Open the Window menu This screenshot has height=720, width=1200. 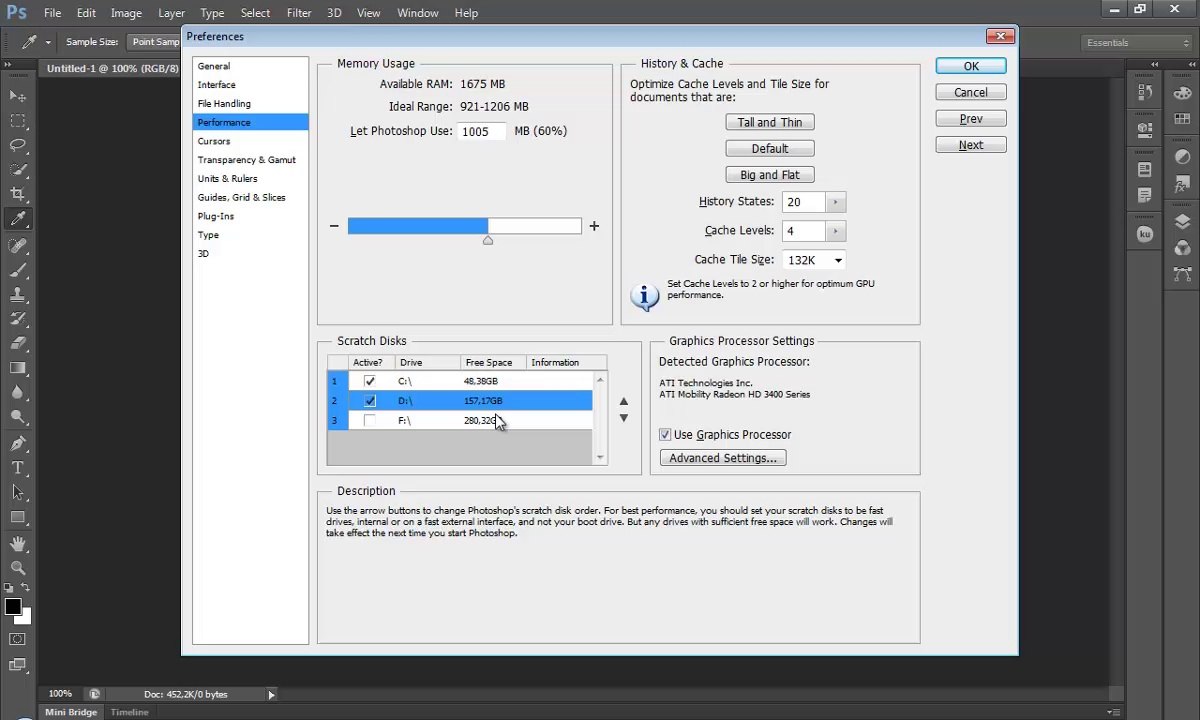click(x=418, y=13)
